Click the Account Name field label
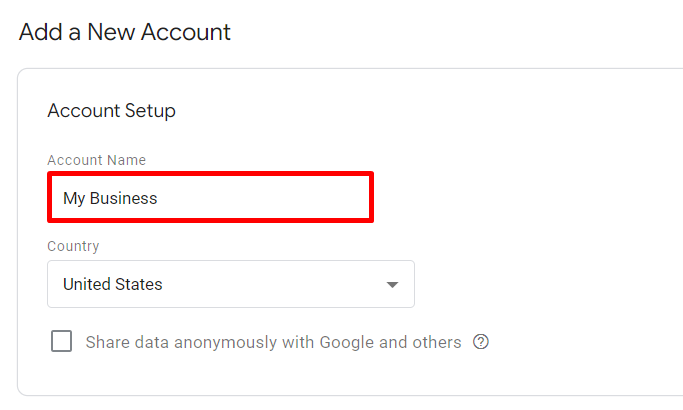Screen dimensions: 683x410 tap(97, 160)
